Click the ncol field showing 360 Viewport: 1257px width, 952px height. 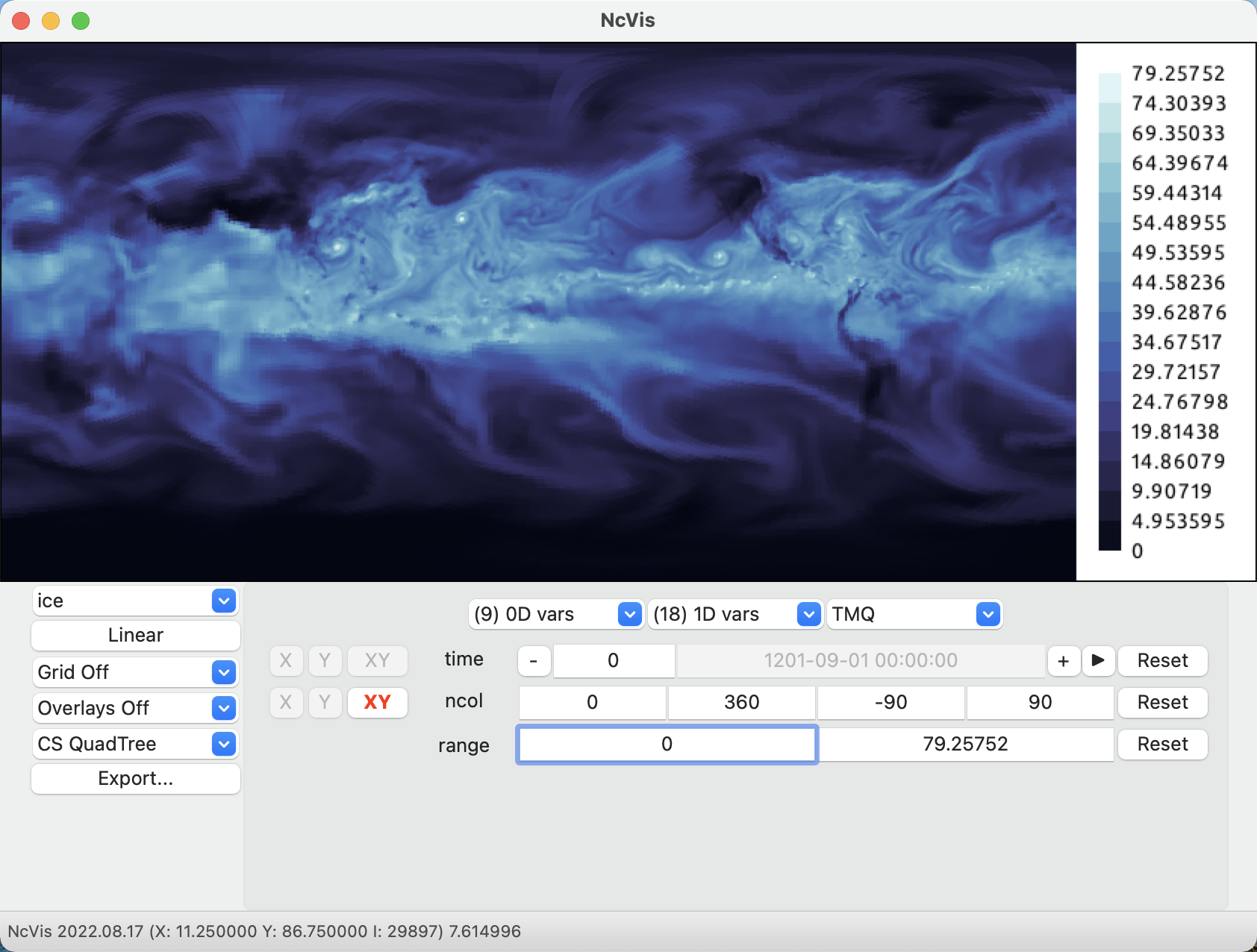(742, 703)
